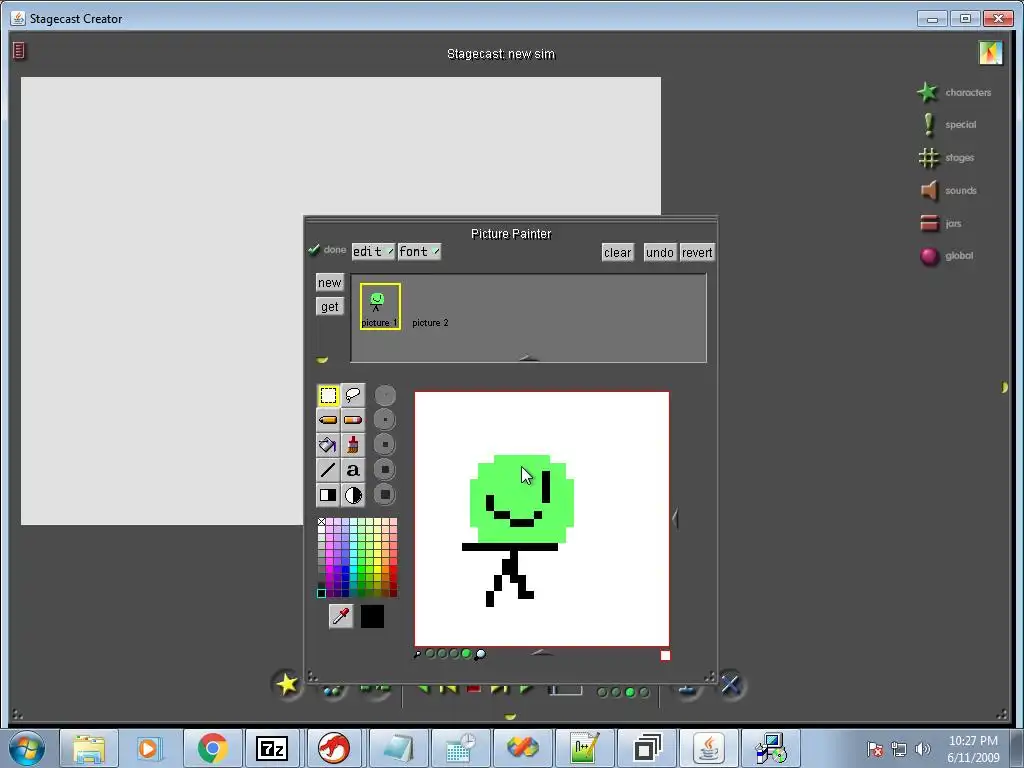Viewport: 1024px width, 768px height.
Task: Collapse the picture list with its bottom-edge triangle
Action: click(528, 358)
